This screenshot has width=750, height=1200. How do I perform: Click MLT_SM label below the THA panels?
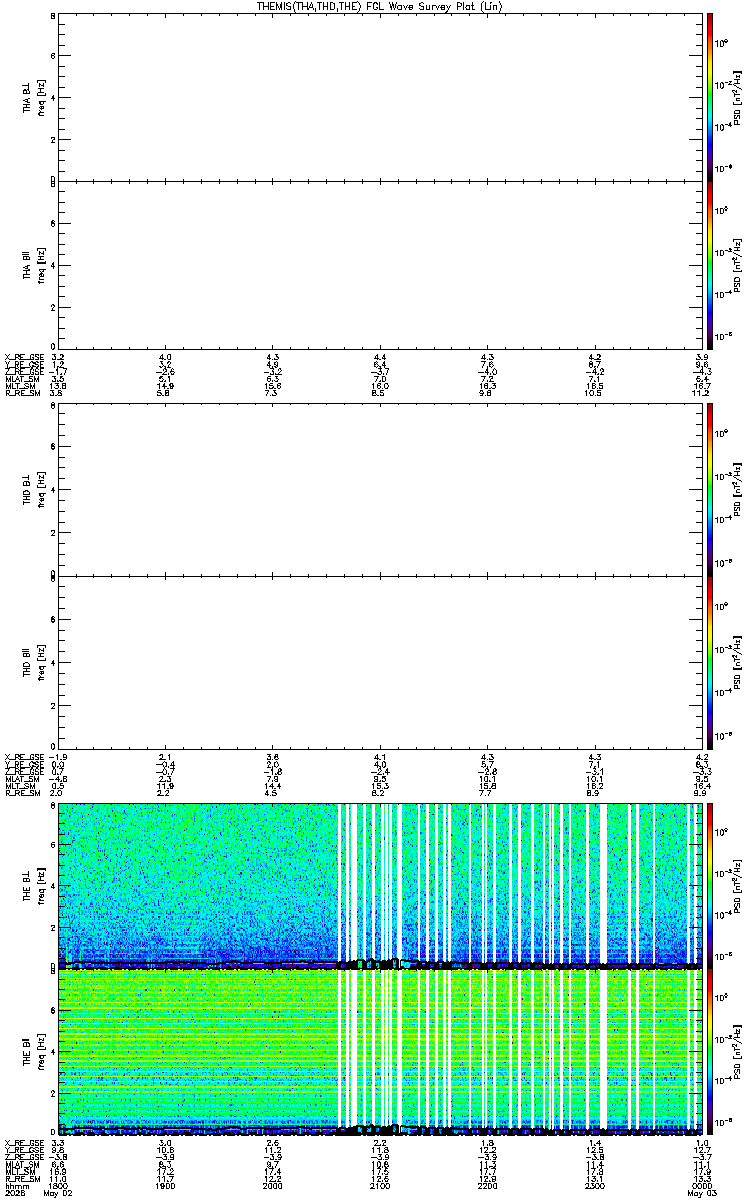point(20,386)
